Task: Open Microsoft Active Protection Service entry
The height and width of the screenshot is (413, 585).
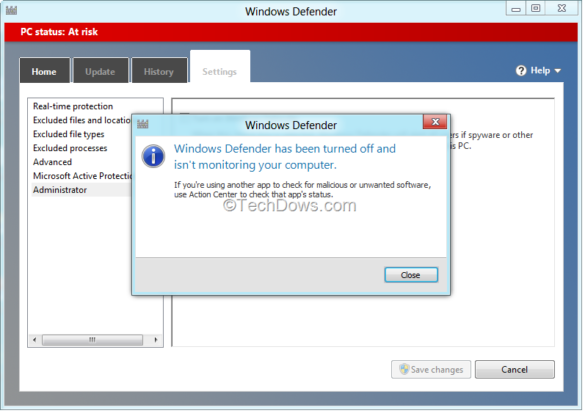Action: pyautogui.click(x=82, y=176)
